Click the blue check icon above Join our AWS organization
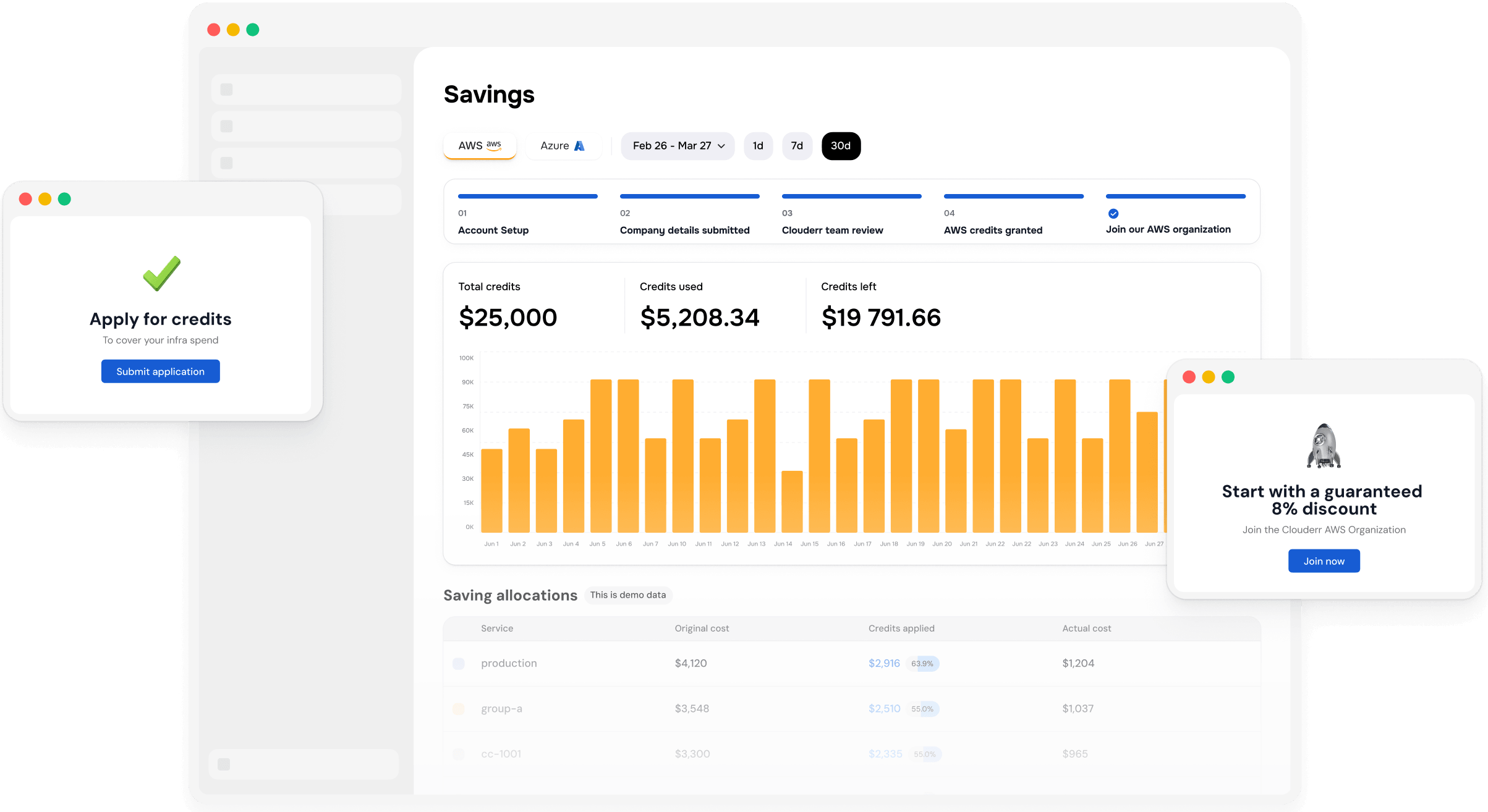Image resolution: width=1488 pixels, height=812 pixels. click(1113, 214)
